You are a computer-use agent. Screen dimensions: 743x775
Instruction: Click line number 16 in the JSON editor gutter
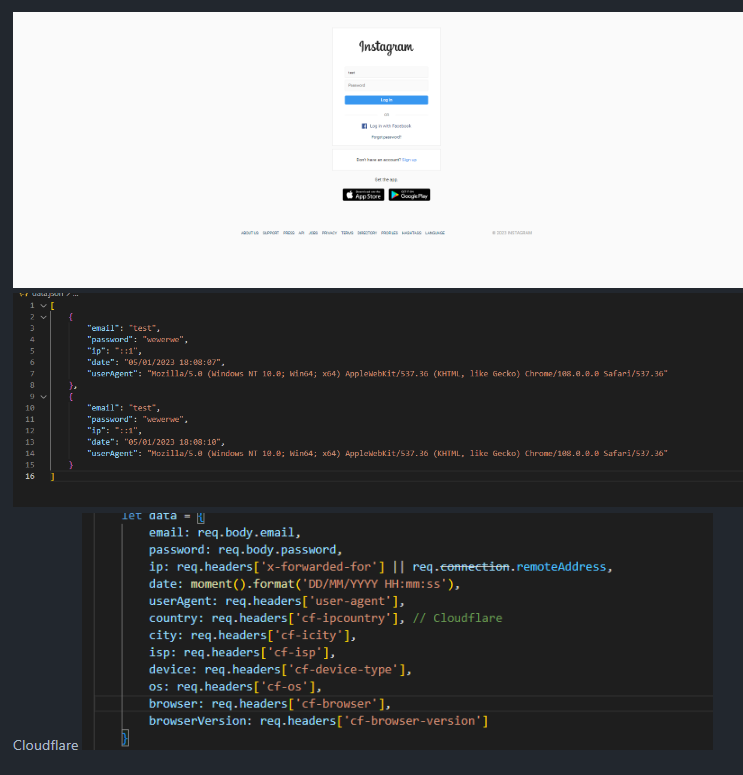30,476
